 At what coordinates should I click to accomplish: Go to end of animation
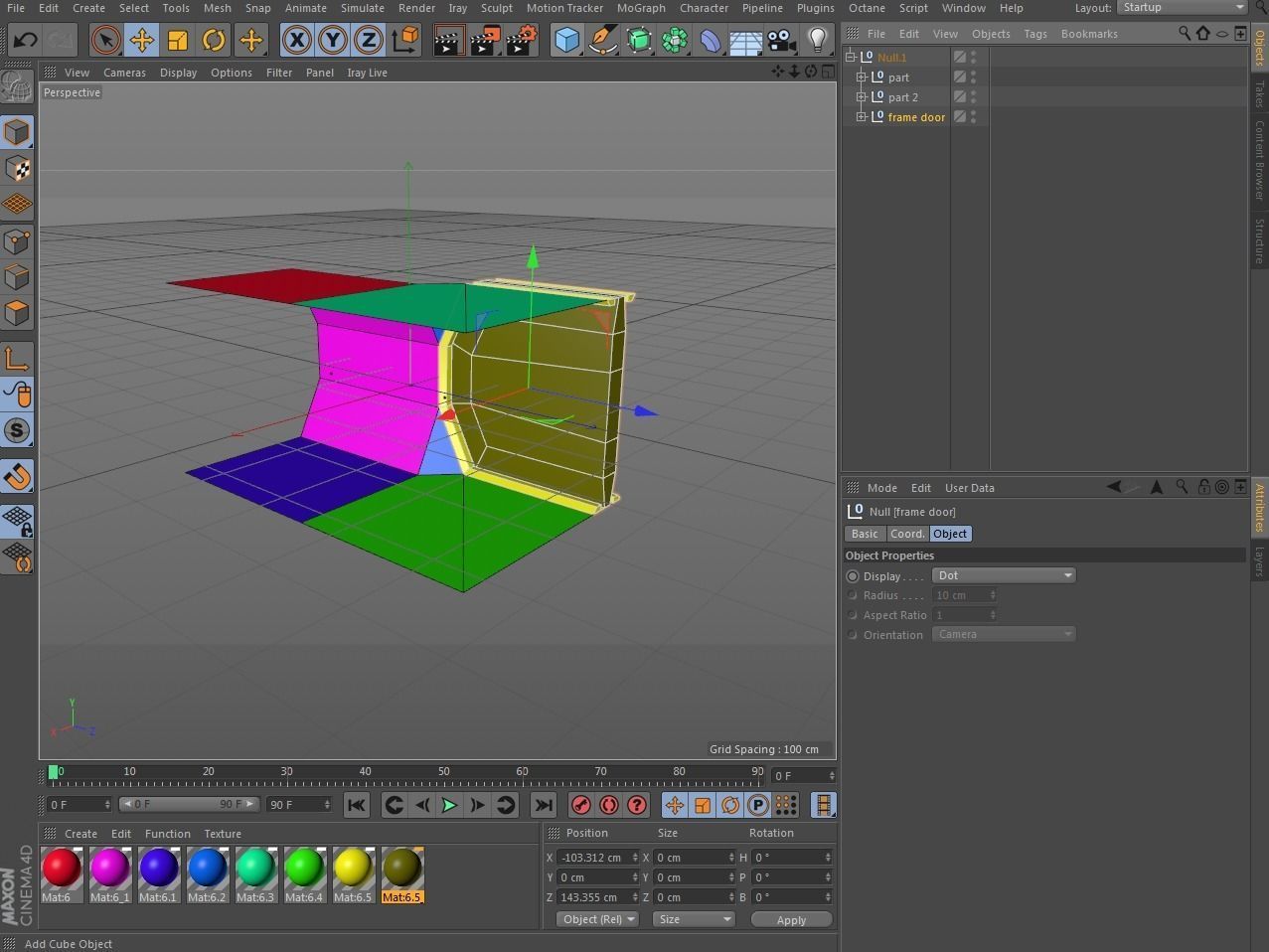(543, 805)
